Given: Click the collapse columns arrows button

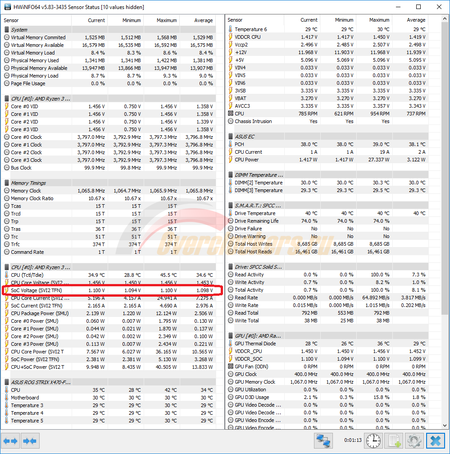Looking at the screenshot, I should pyautogui.click(x=30, y=441).
